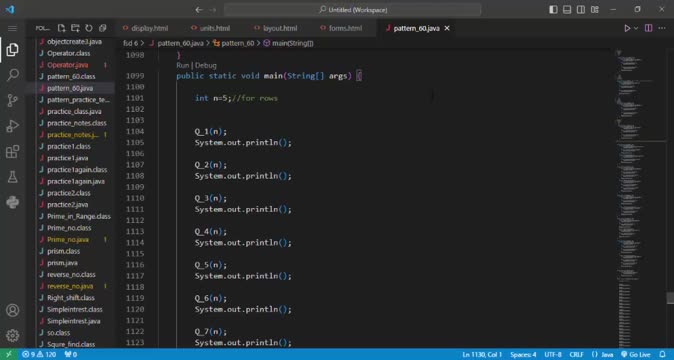Open the Extensions view
This screenshot has width=674, height=360.
click(x=12, y=151)
